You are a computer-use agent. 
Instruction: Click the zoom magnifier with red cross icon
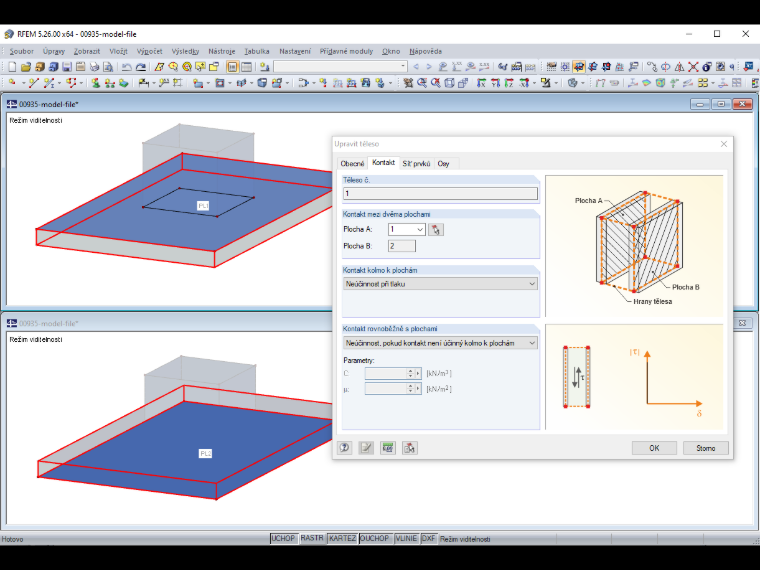pos(436,83)
